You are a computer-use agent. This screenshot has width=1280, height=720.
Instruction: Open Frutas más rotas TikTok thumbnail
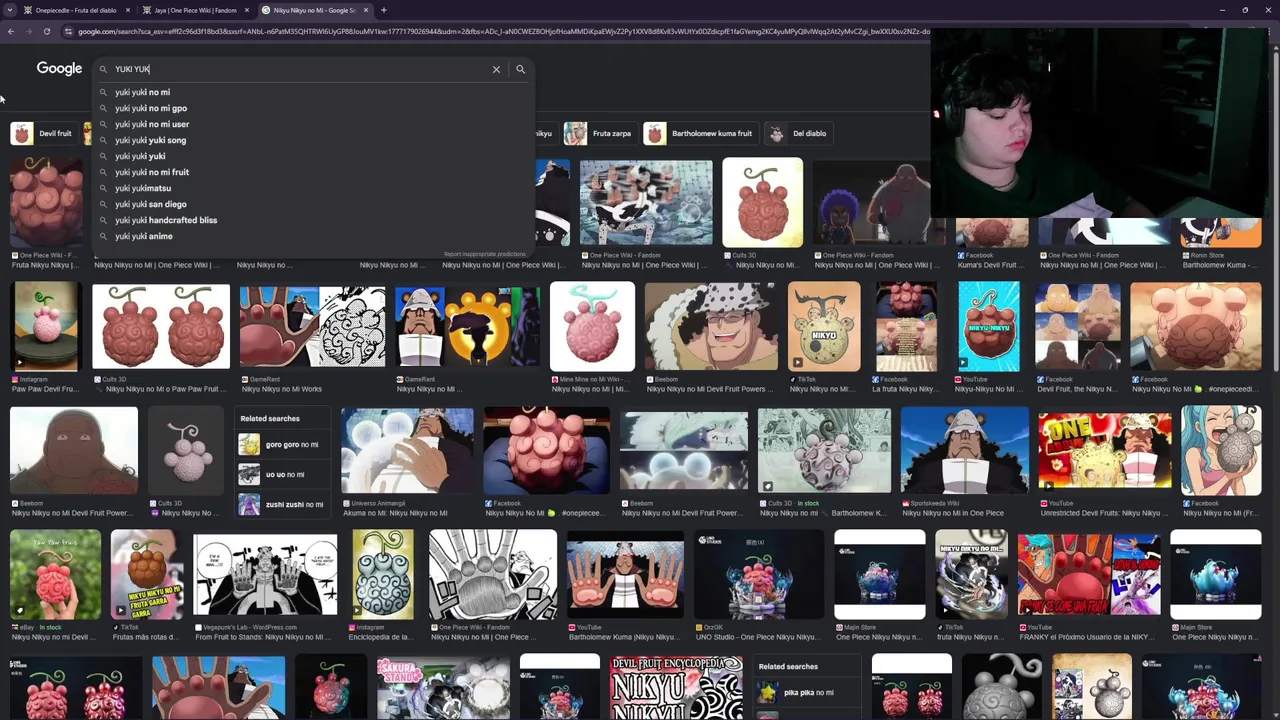(147, 574)
